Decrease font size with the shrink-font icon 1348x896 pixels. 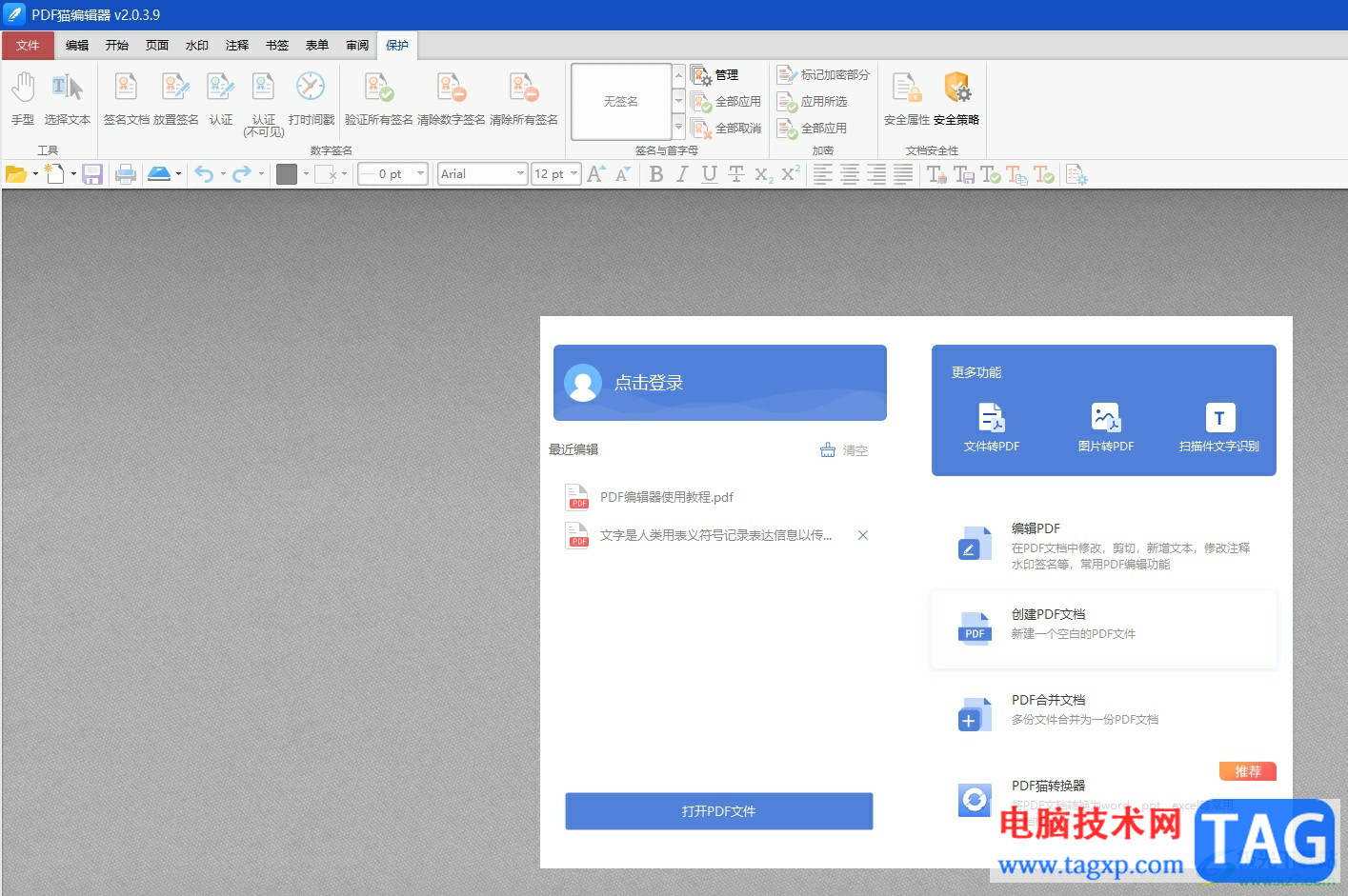tap(623, 174)
